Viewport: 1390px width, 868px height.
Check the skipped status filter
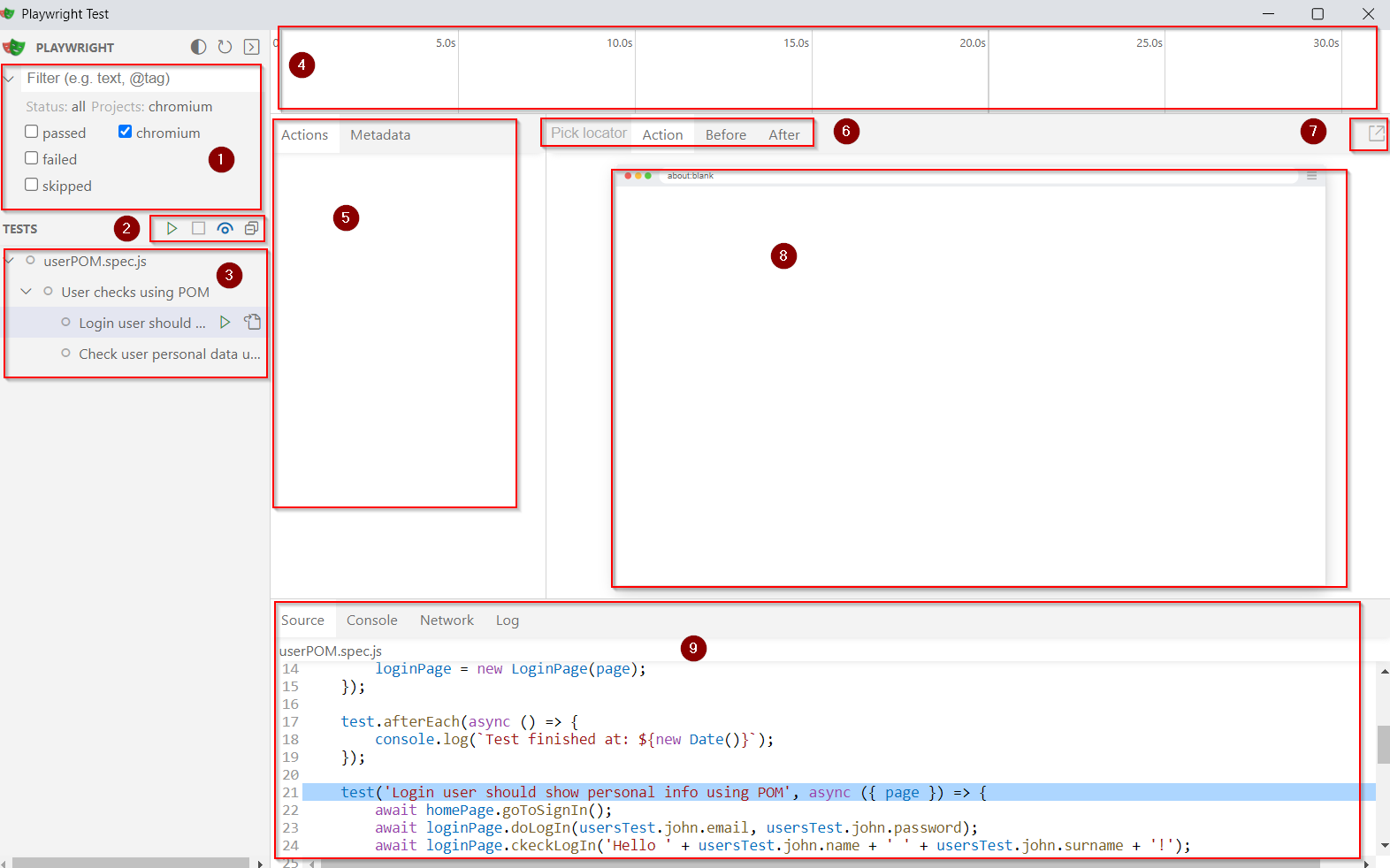tap(32, 185)
